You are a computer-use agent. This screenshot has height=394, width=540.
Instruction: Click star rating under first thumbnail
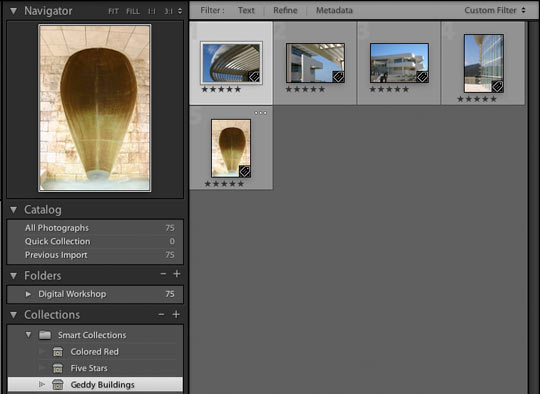pyautogui.click(x=221, y=90)
